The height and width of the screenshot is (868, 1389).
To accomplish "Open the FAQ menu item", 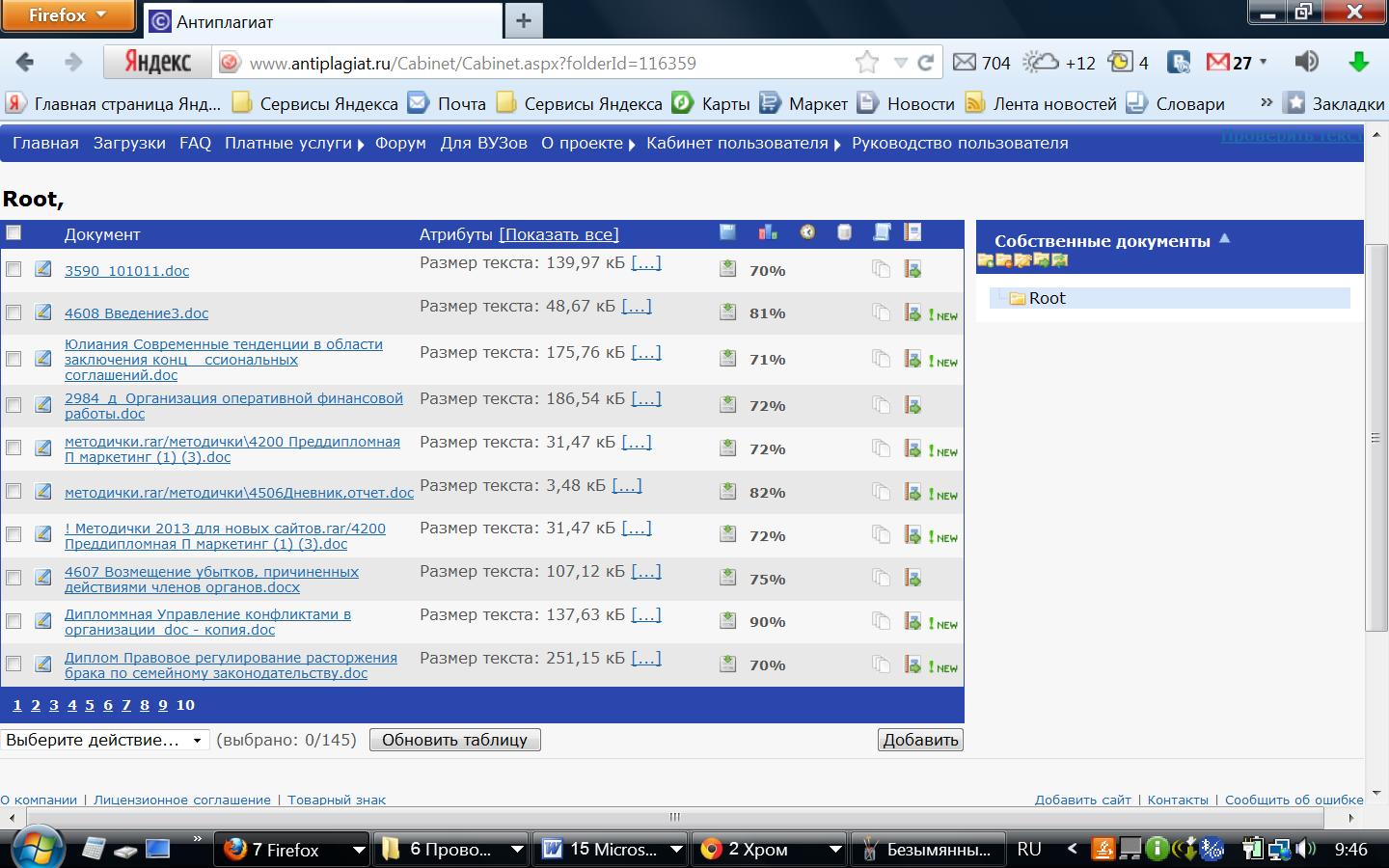I will coord(195,143).
